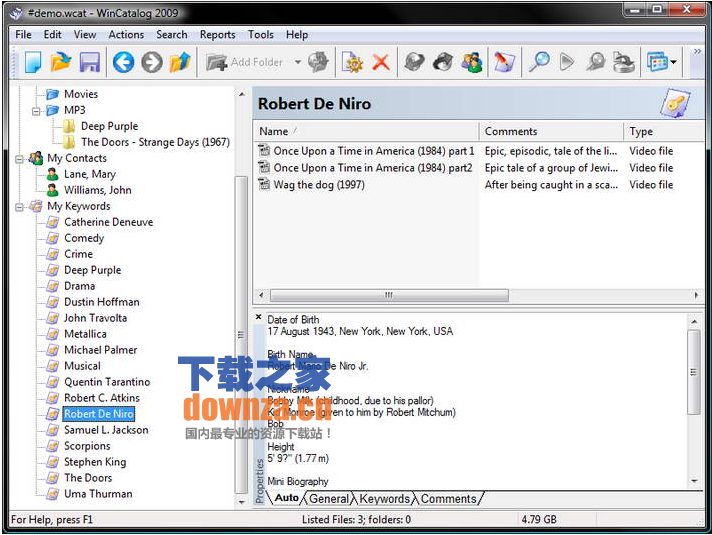Select Once Upon a Time in America part1
This screenshot has width=712, height=535.
[374, 151]
